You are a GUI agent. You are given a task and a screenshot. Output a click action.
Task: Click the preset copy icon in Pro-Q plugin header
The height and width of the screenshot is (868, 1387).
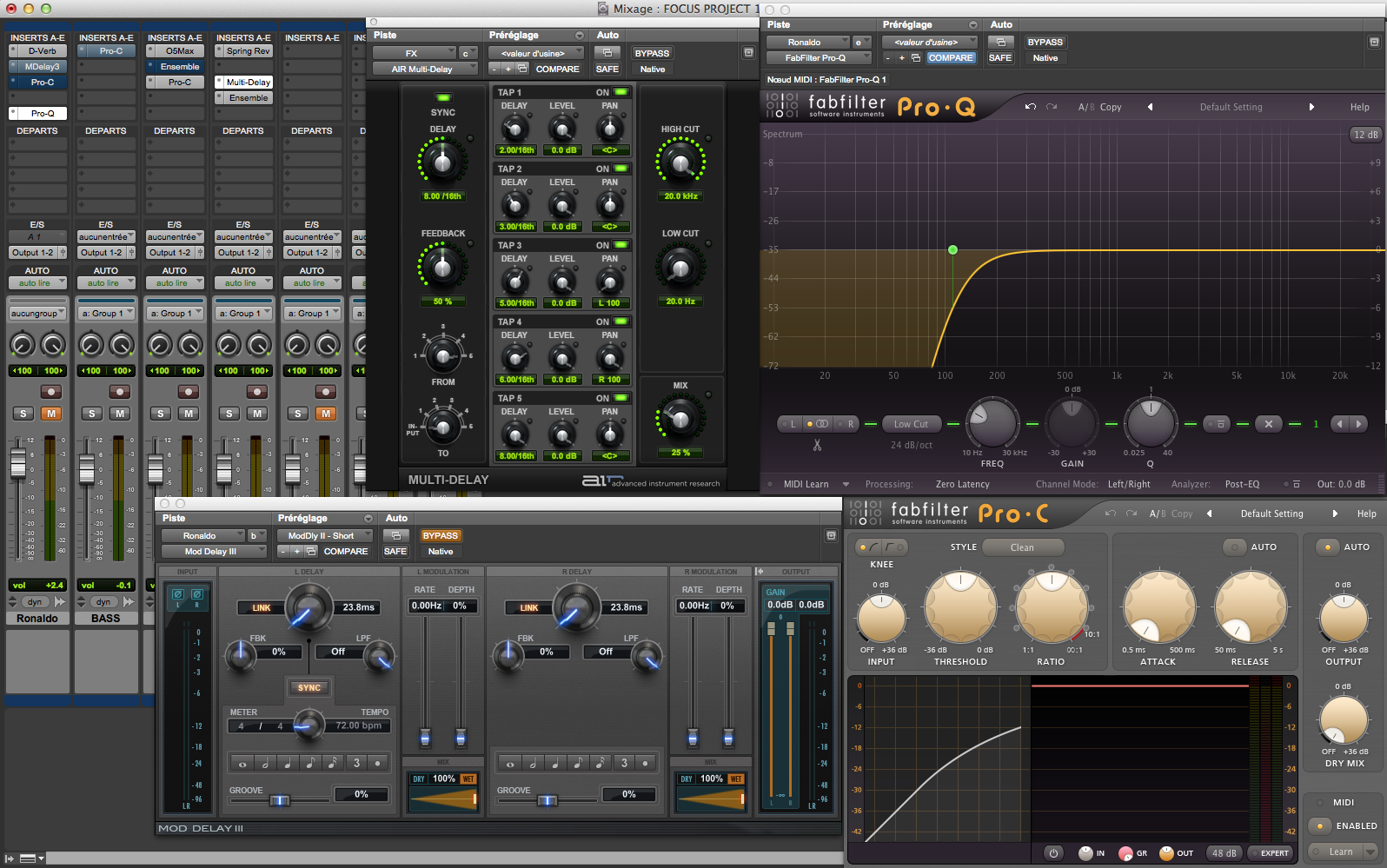[916, 58]
